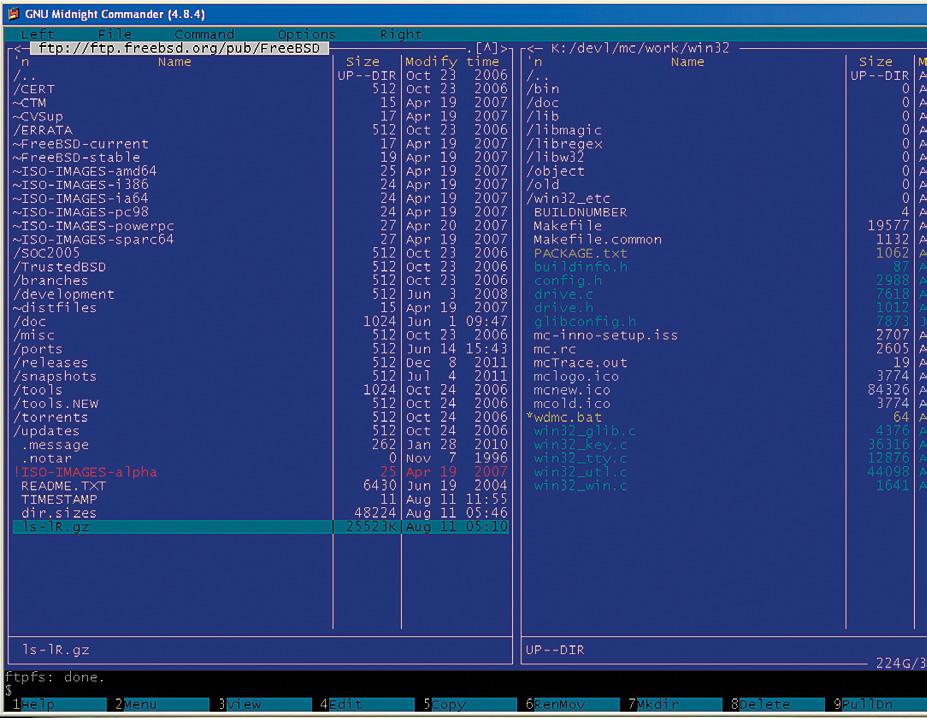
Task: Select the red !ISO-IMAGES-alpha entry
Action: click(x=85, y=472)
